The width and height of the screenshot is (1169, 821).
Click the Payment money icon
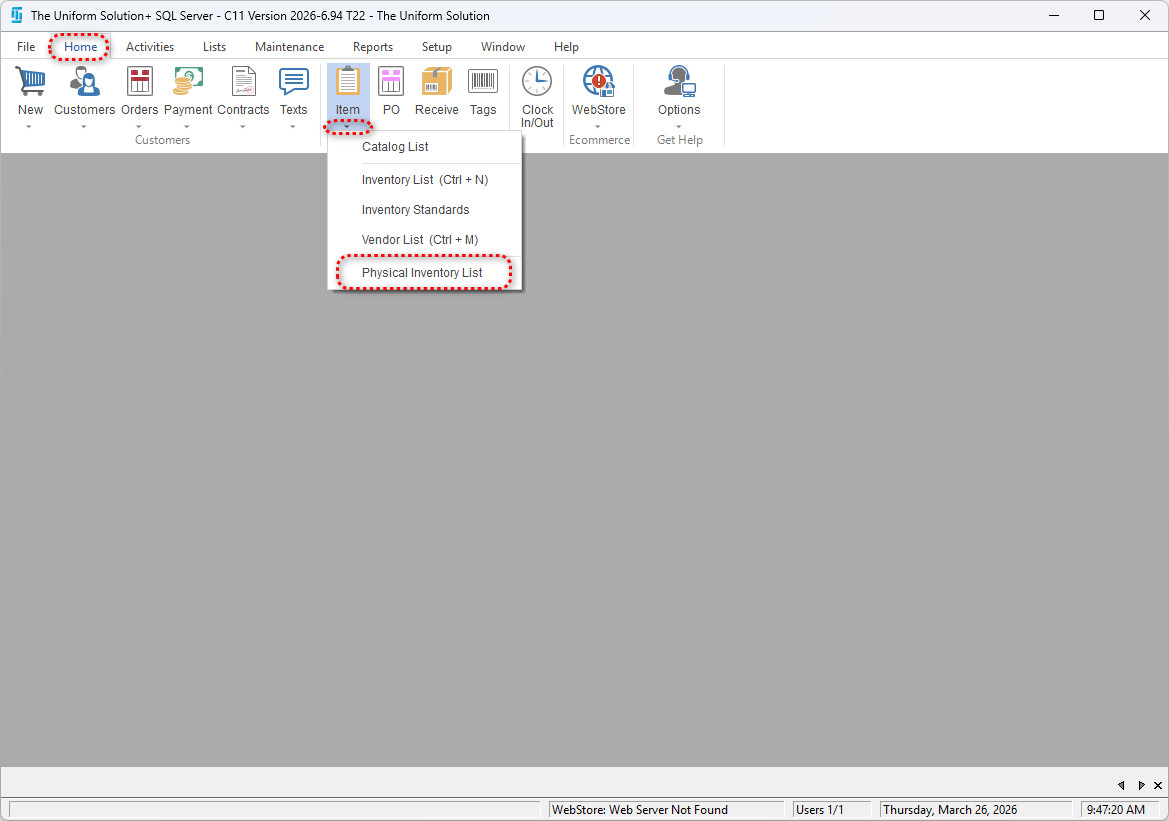pos(188,82)
